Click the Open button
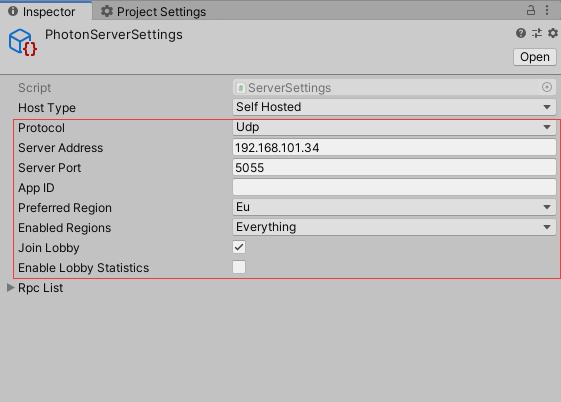Screen dimensions: 561x402 [x=535, y=57]
